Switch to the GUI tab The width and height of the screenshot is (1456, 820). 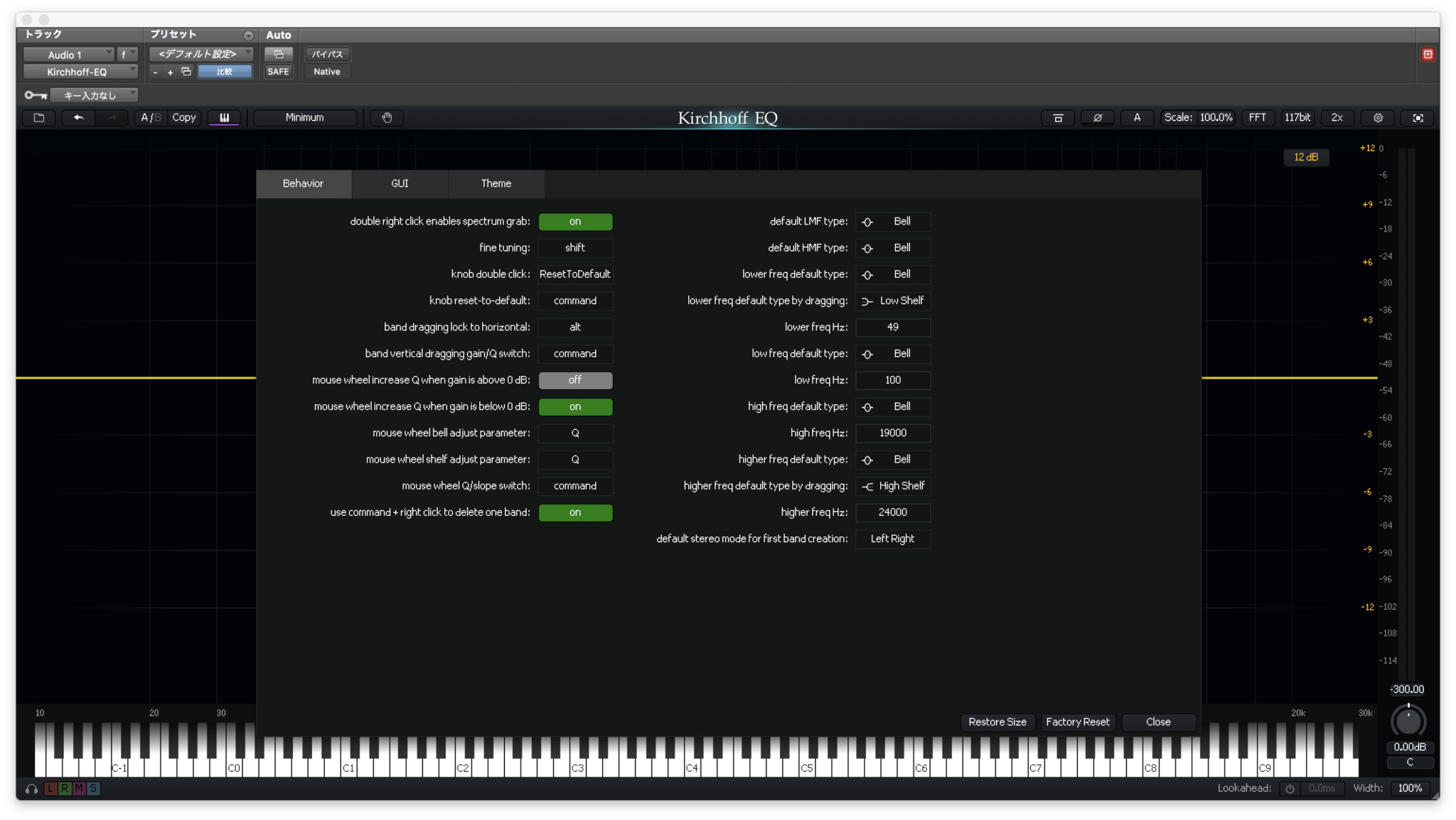point(400,183)
